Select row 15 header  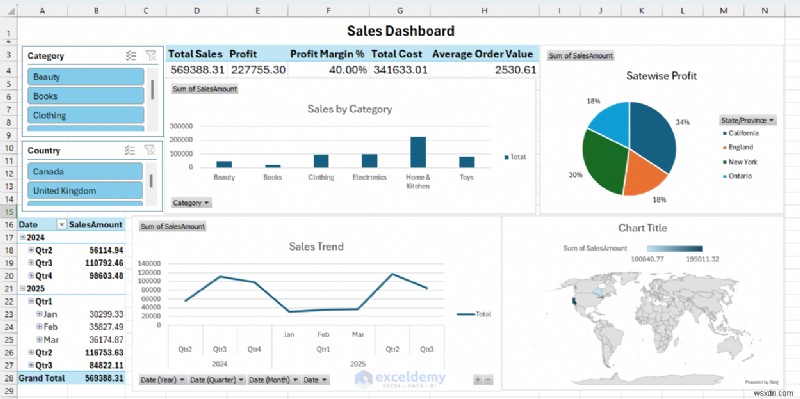[x=9, y=211]
